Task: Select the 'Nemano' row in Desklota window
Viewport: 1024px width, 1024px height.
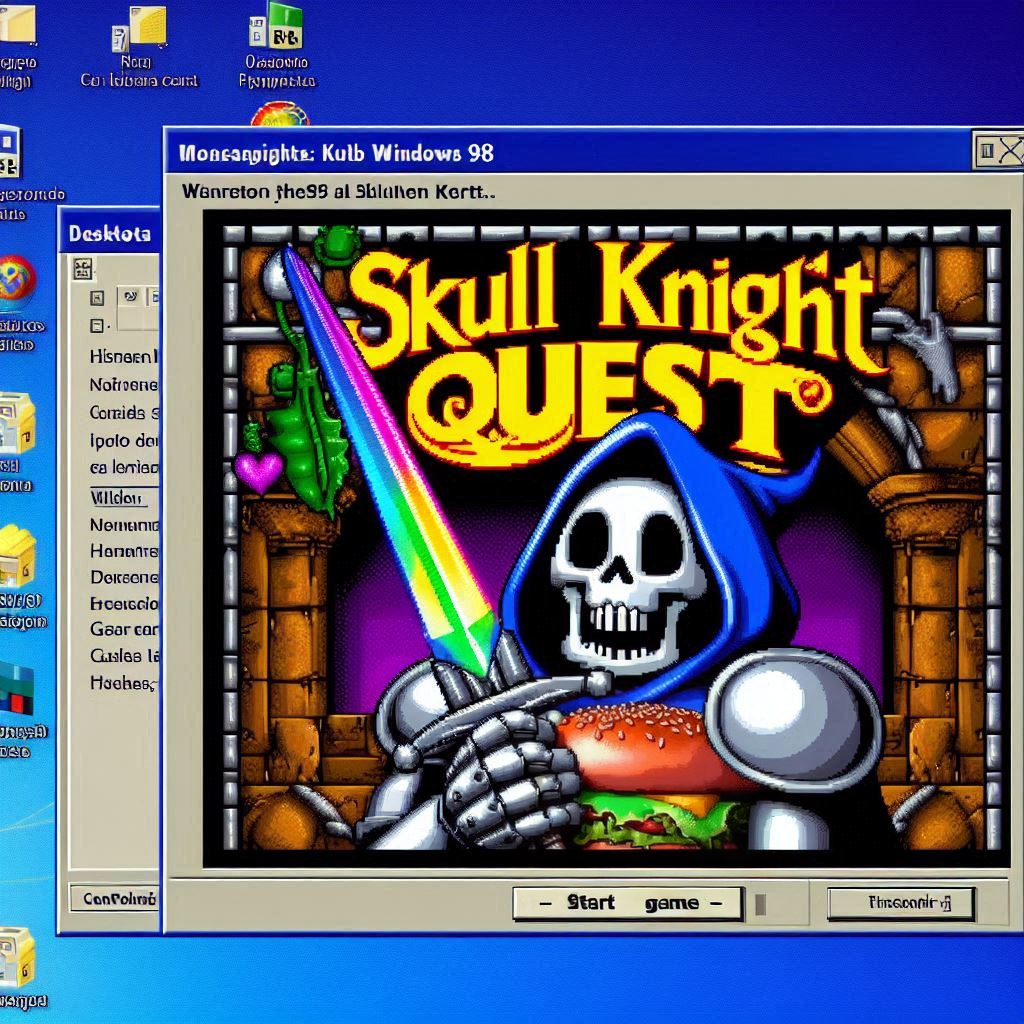Action: click(x=123, y=525)
